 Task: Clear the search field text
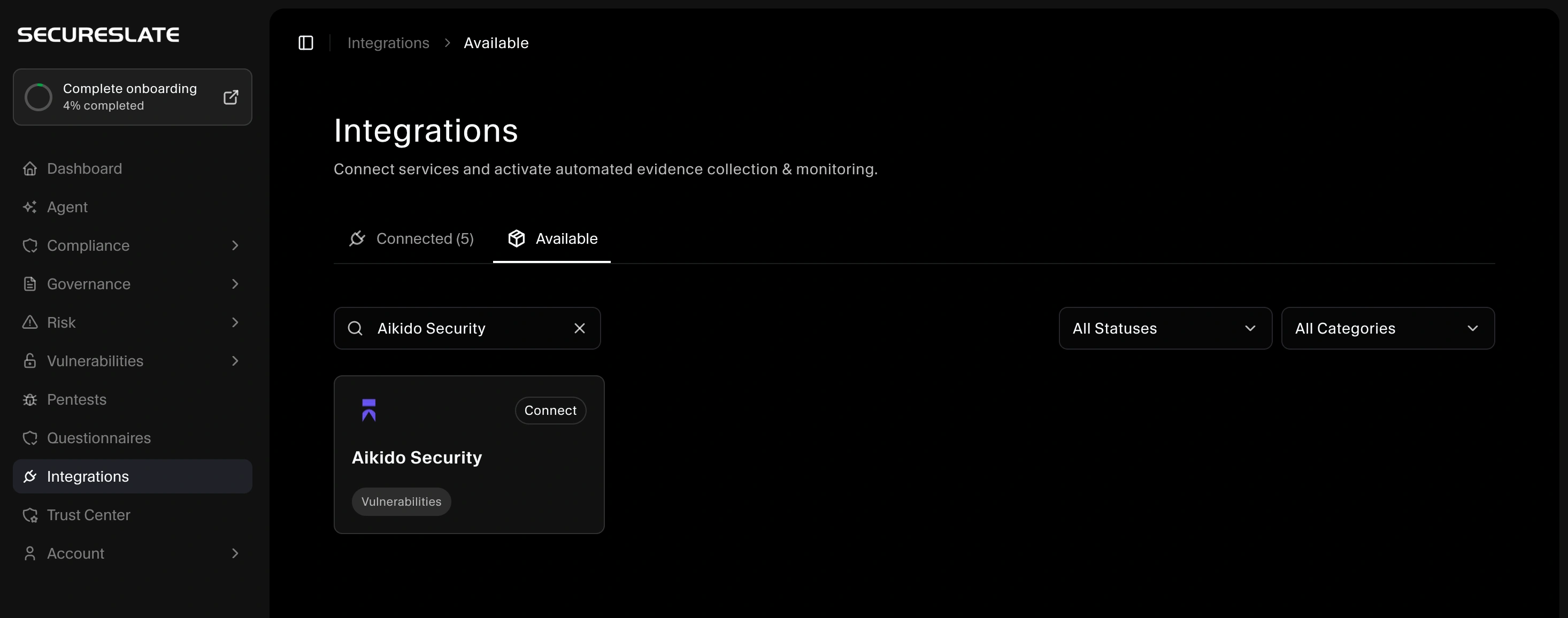[580, 328]
